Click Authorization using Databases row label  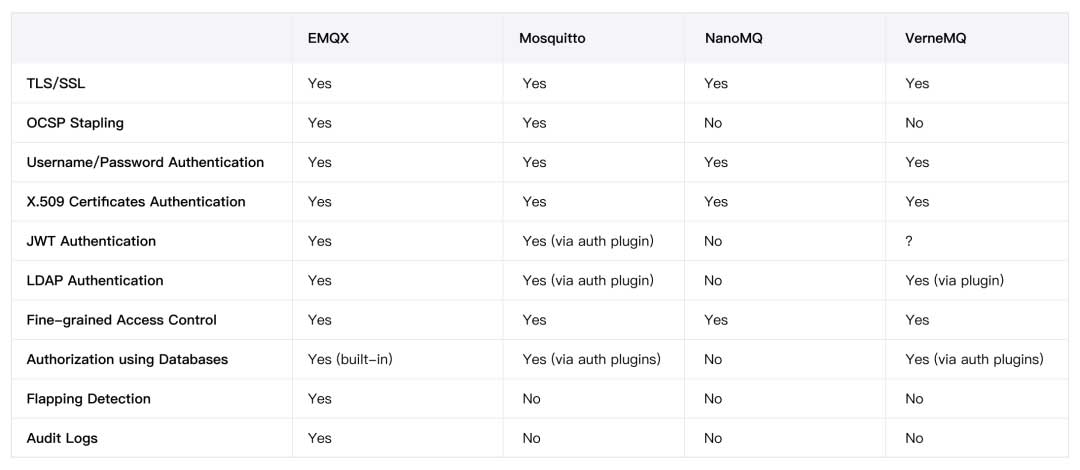[x=127, y=359]
